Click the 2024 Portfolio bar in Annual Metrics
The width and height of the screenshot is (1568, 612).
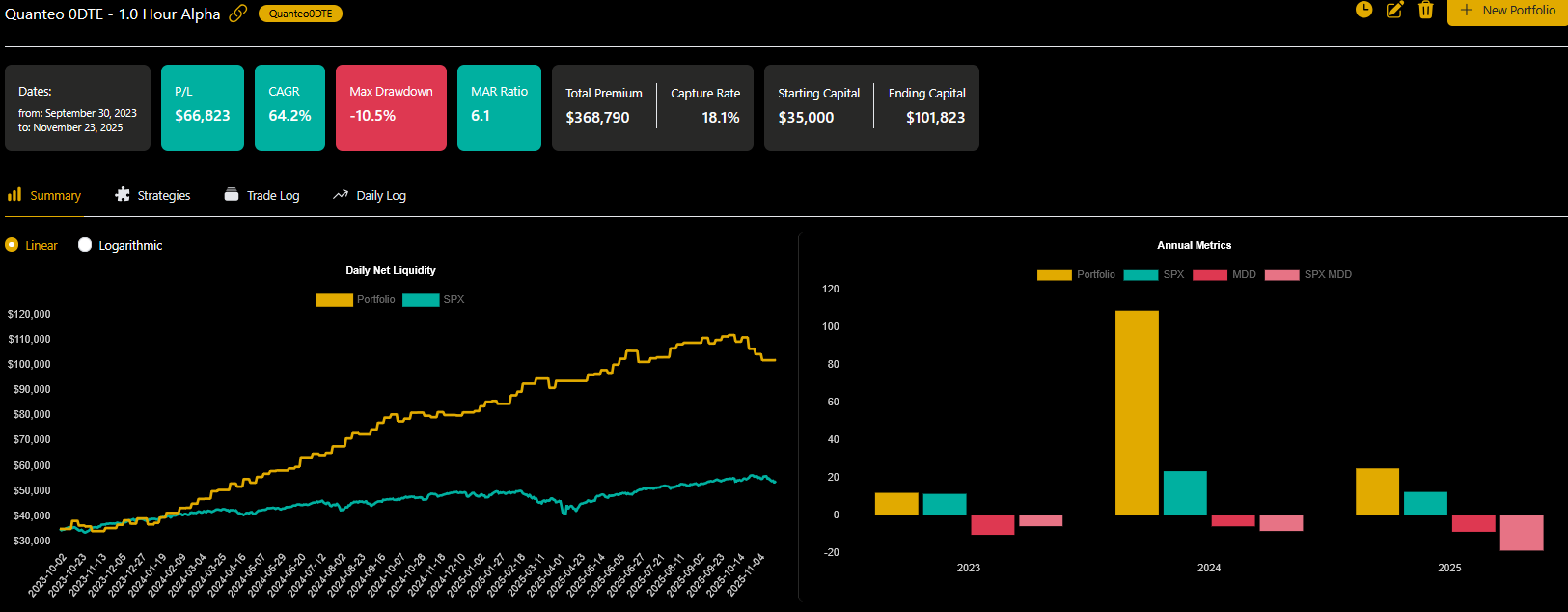click(1137, 412)
